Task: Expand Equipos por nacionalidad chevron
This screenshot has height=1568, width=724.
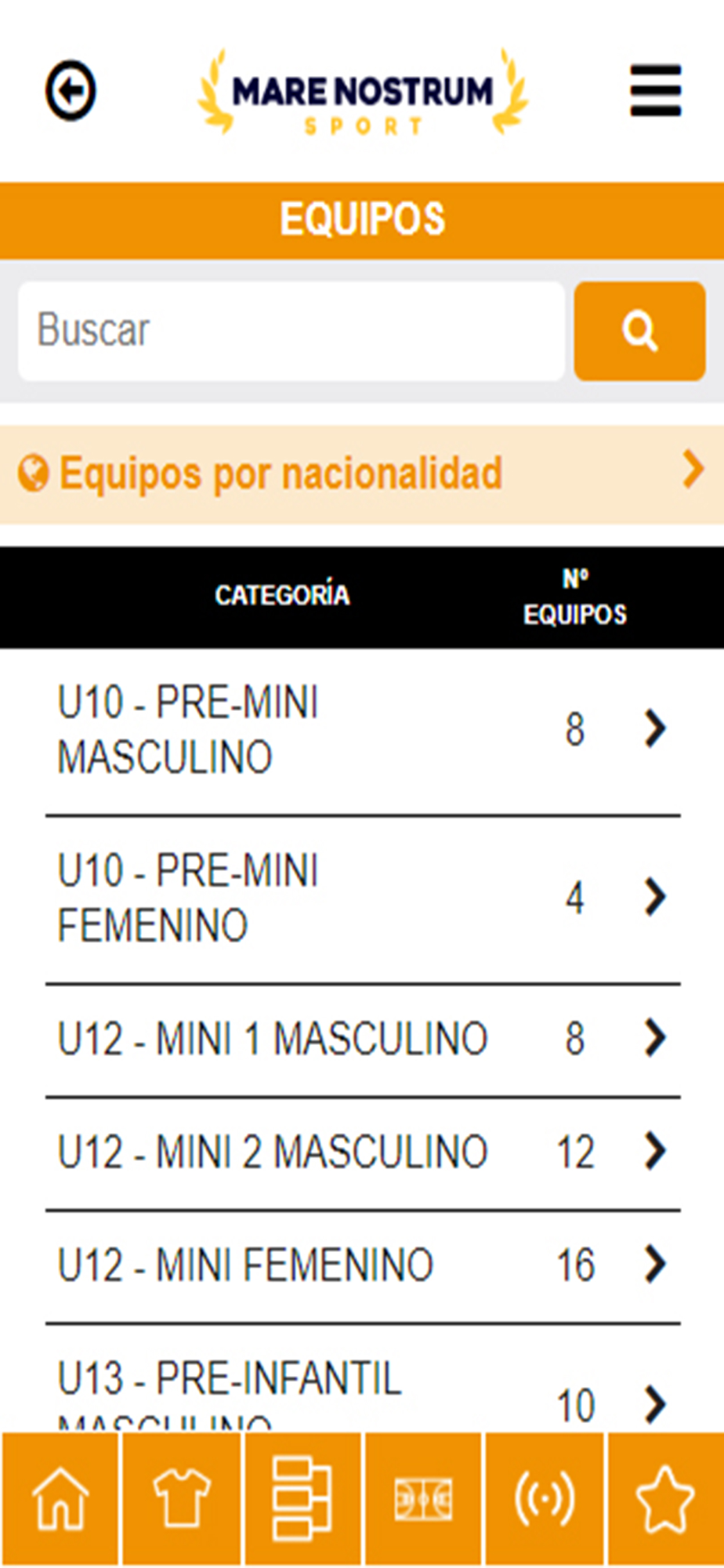Action: [x=693, y=470]
